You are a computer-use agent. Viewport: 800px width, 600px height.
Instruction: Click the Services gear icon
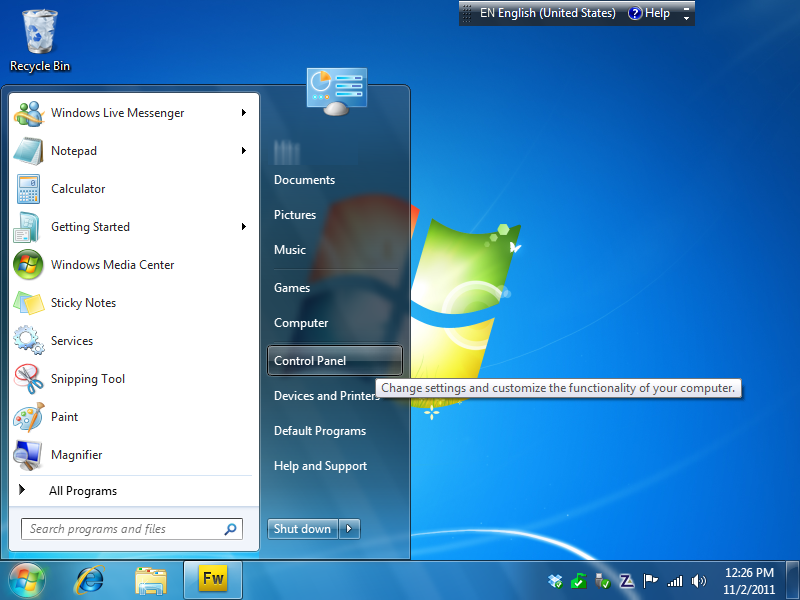pos(29,340)
